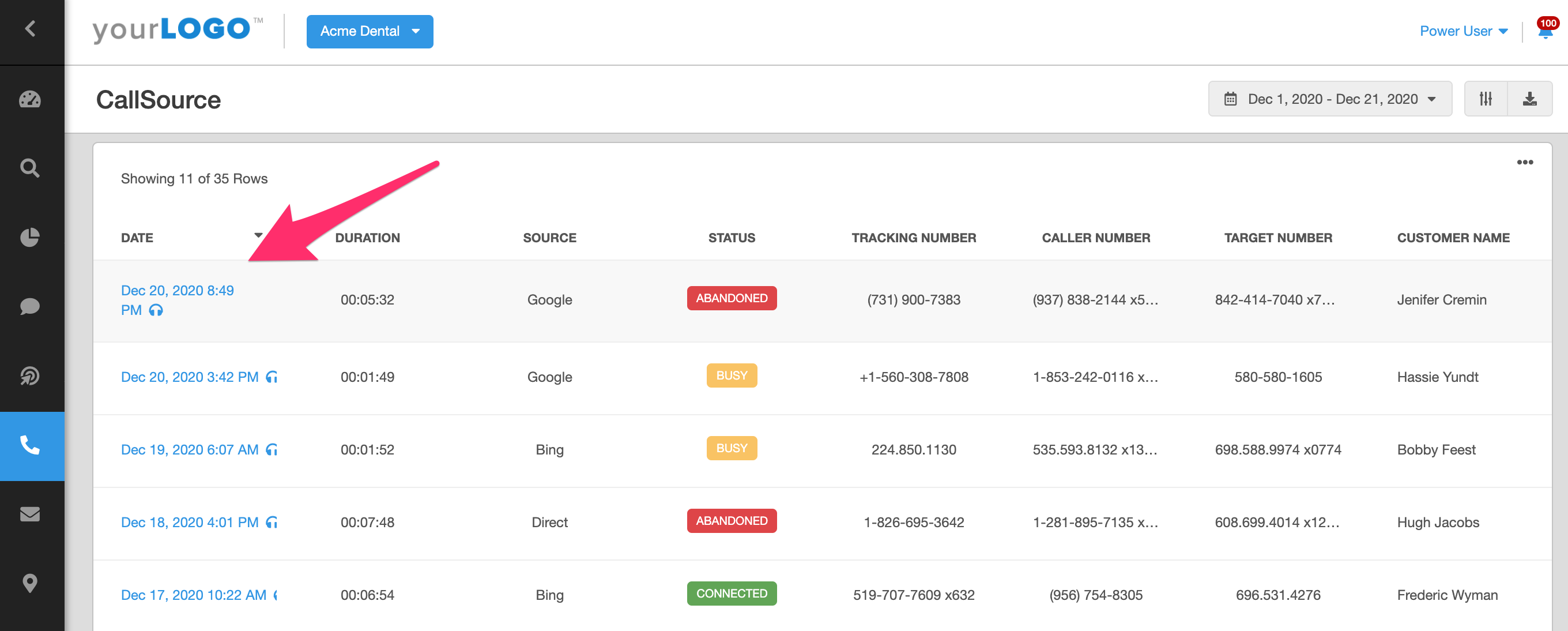Select the chat bubble sidebar icon

coord(30,306)
